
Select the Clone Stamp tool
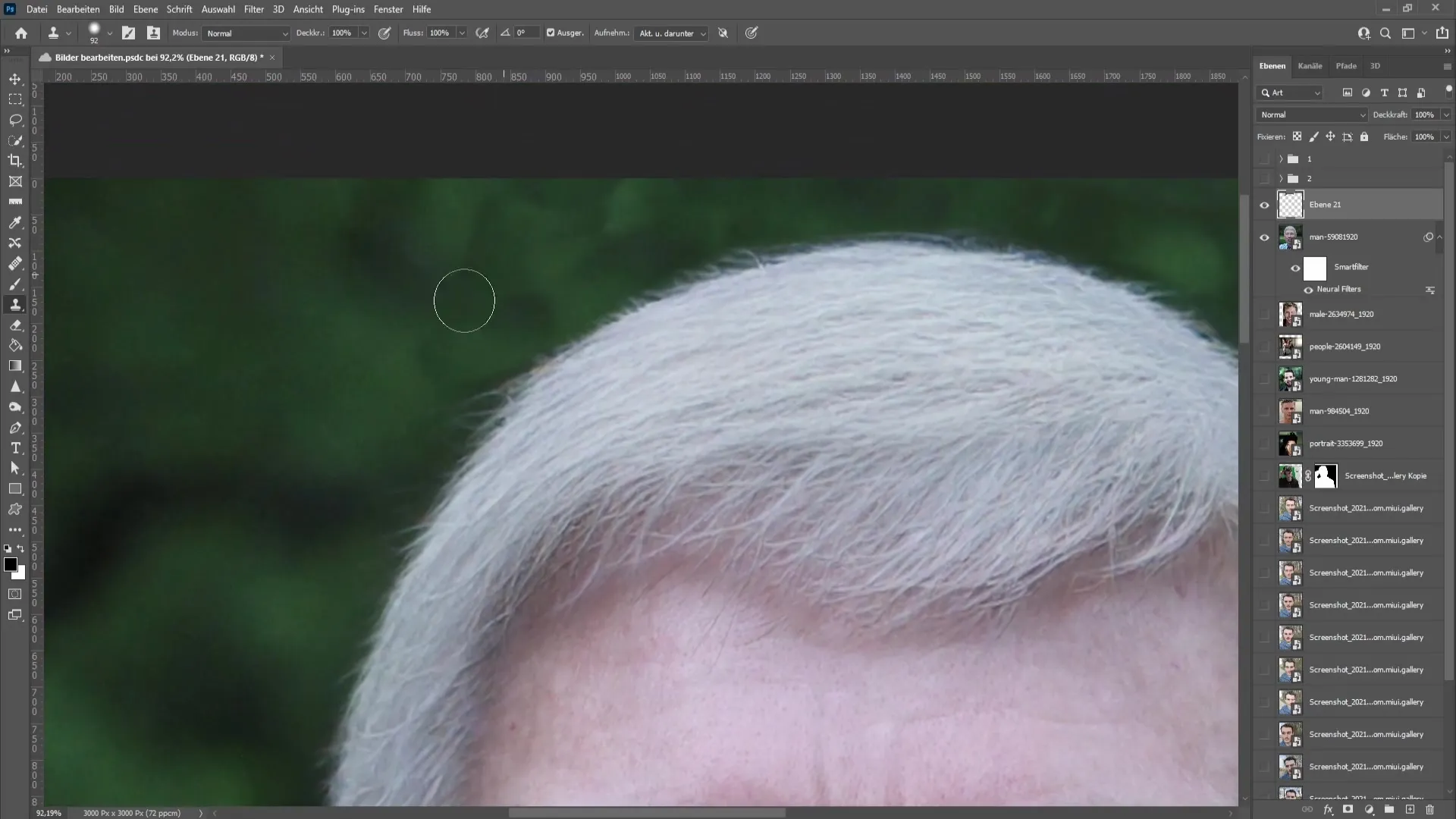tap(15, 305)
